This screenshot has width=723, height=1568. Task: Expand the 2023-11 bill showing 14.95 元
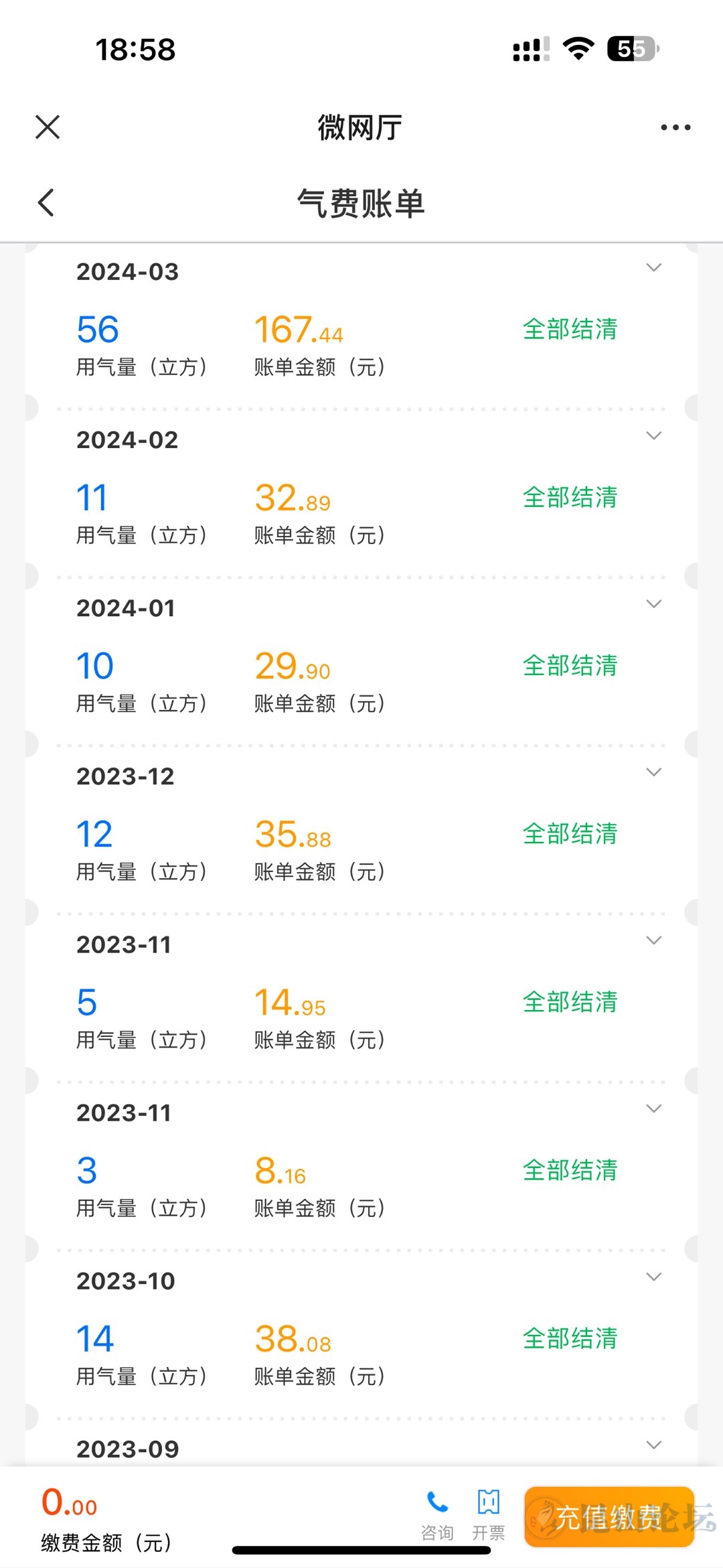[x=653, y=940]
